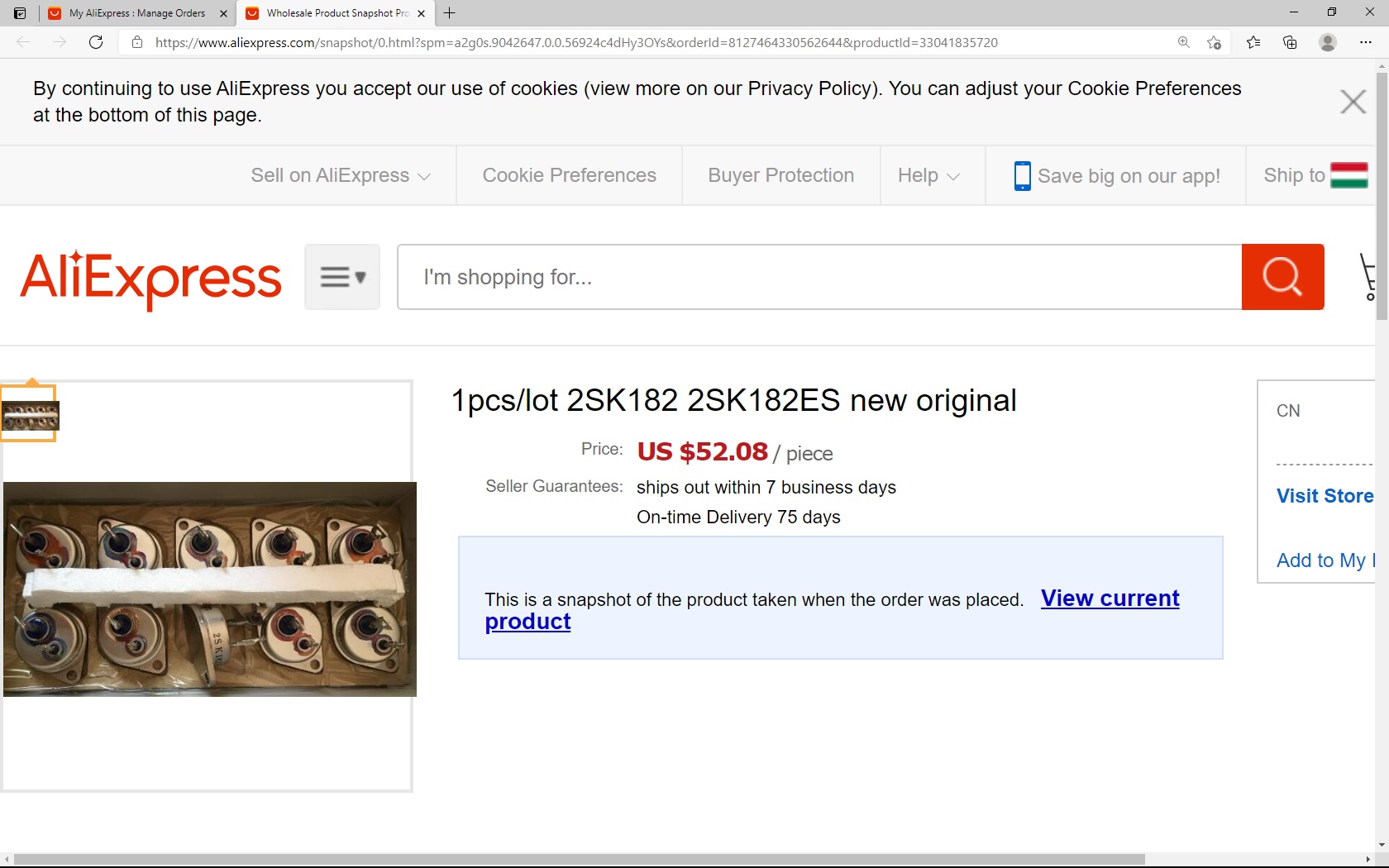The image size is (1389, 868).
Task: Click the price US $52.08
Action: pos(702,451)
